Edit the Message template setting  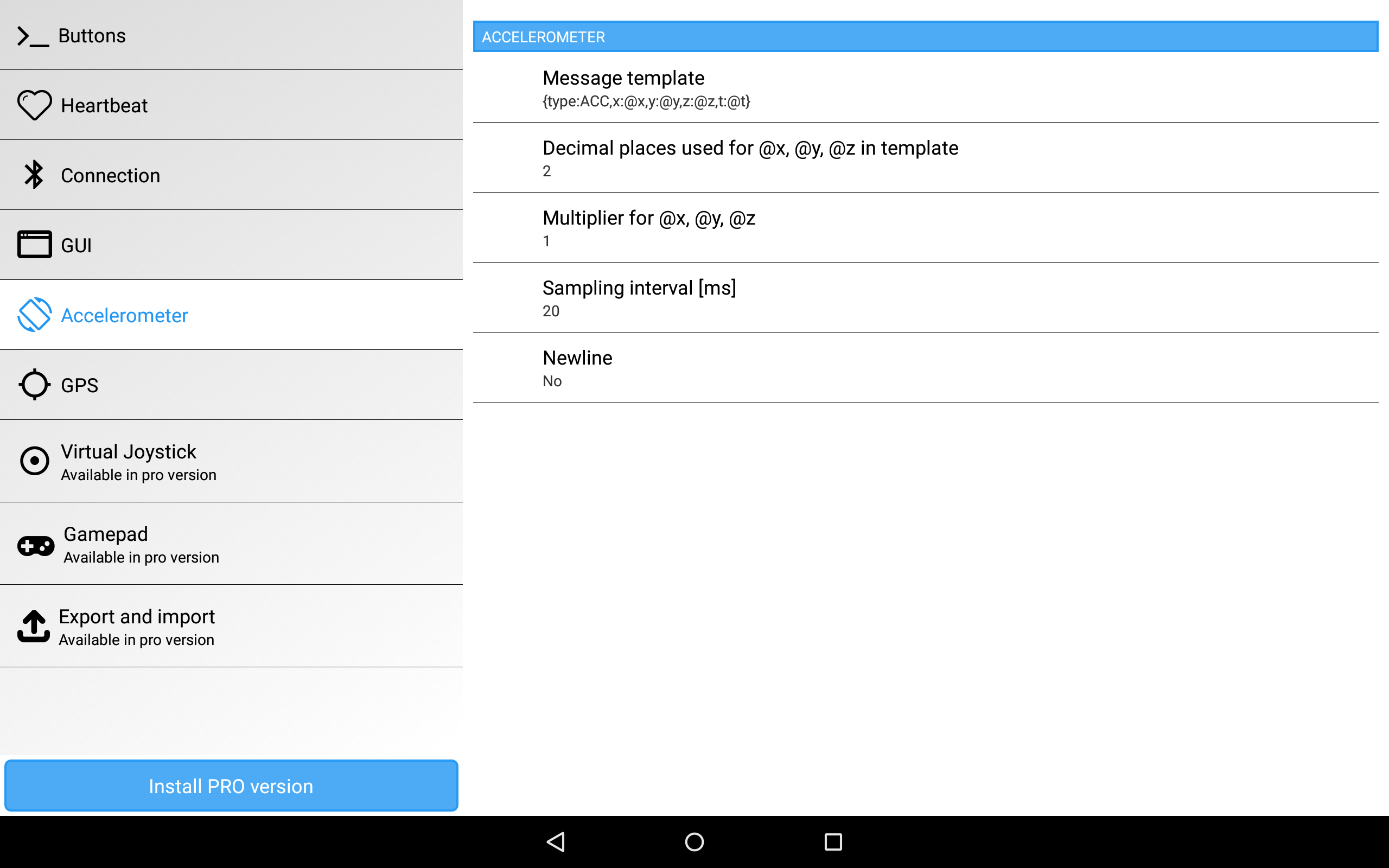[x=925, y=88]
